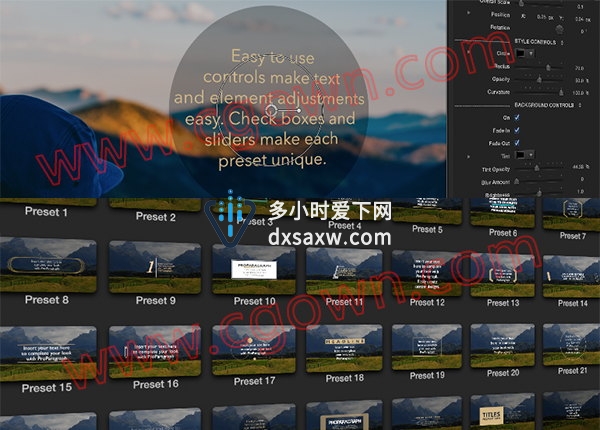Select the Preset 9 thumbnail
Image resolution: width=600 pixels, height=430 pixels.
point(155,267)
